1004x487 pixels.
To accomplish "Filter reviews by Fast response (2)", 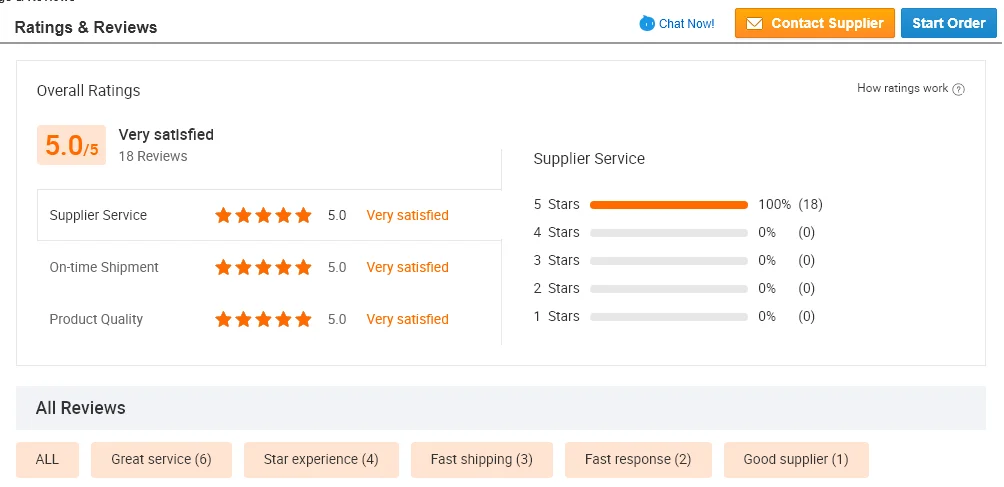I will tap(638, 460).
